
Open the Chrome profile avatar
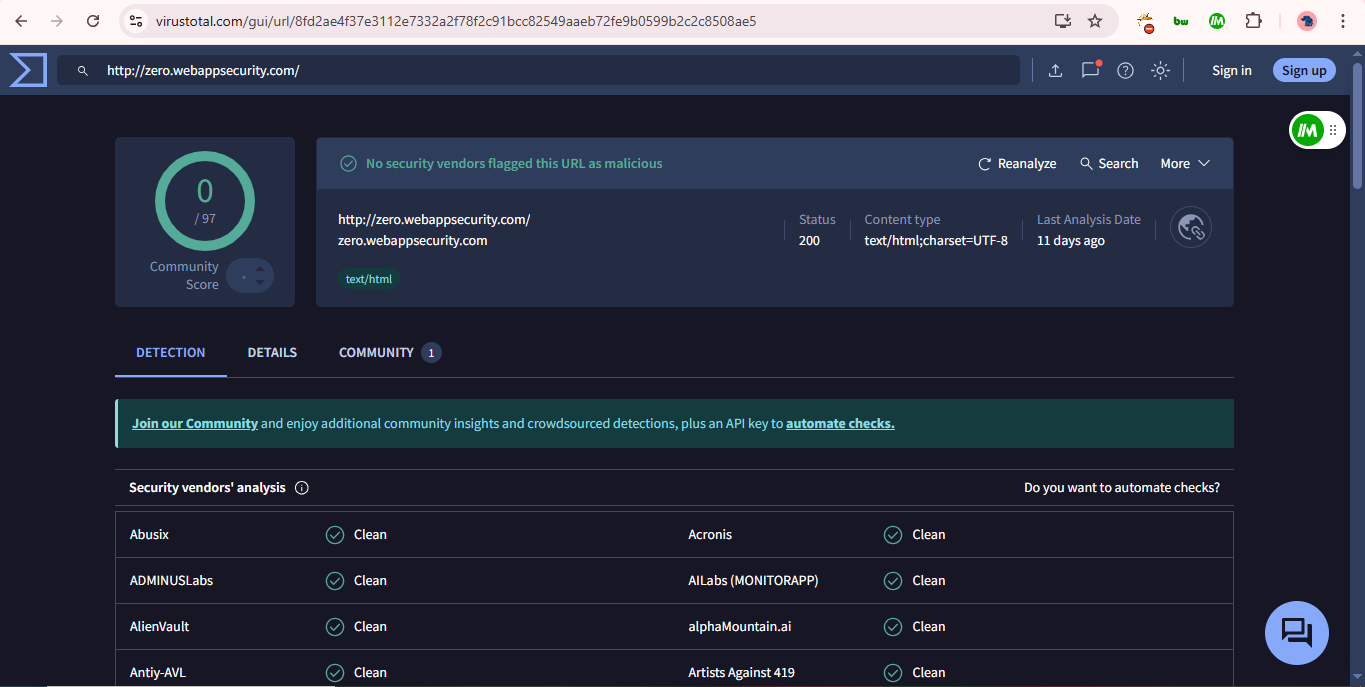[1307, 21]
